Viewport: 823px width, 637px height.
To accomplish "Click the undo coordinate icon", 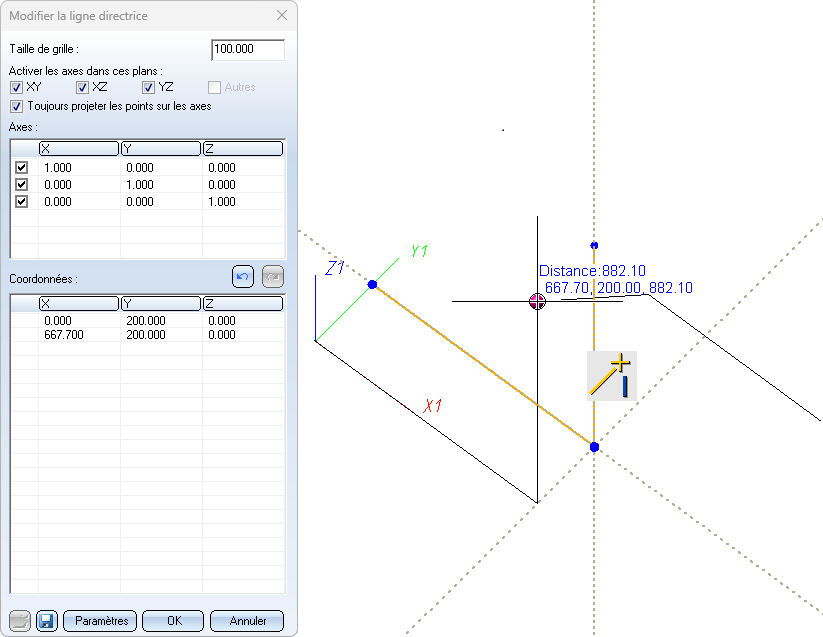I will tap(243, 277).
